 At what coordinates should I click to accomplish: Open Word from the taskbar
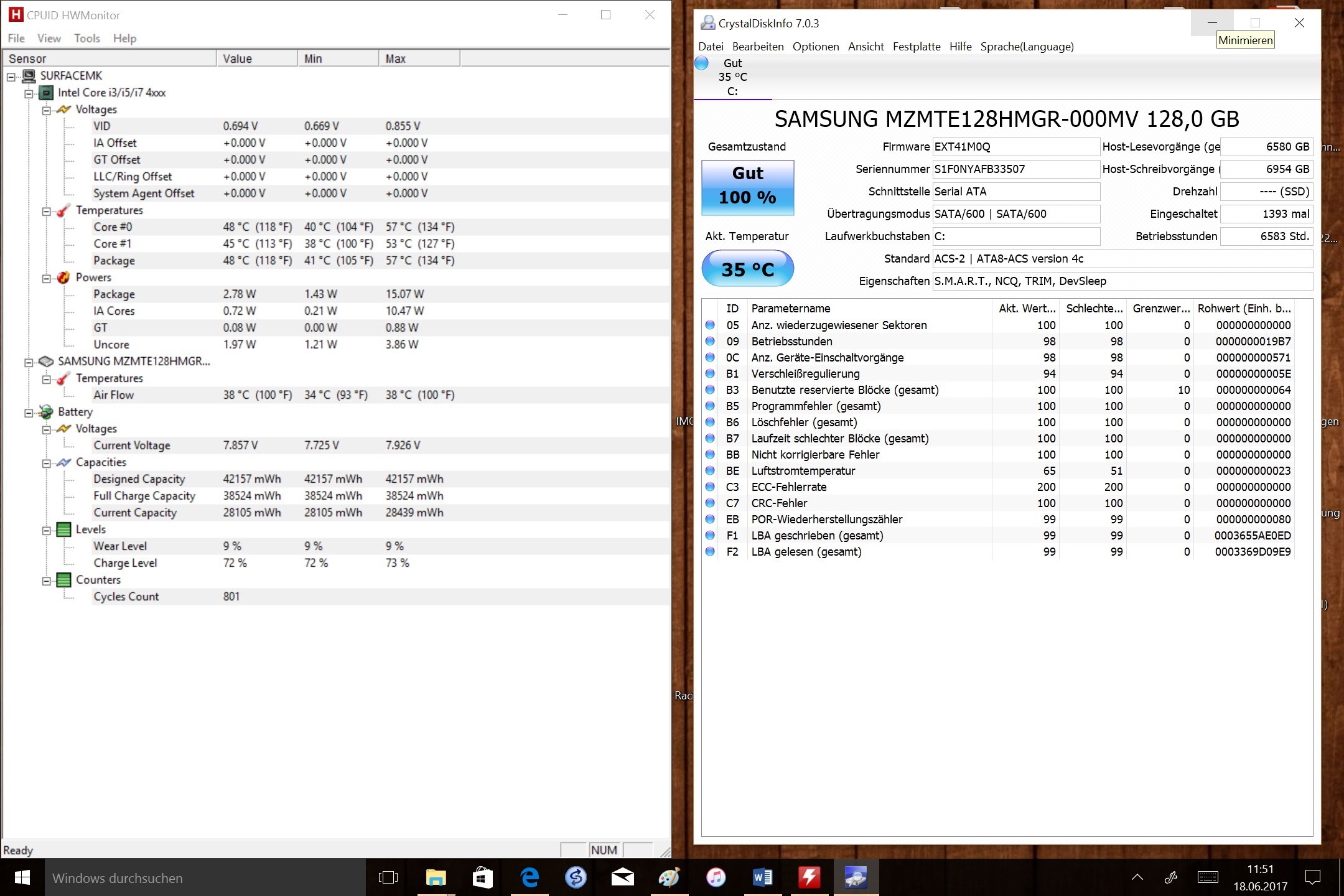click(762, 877)
